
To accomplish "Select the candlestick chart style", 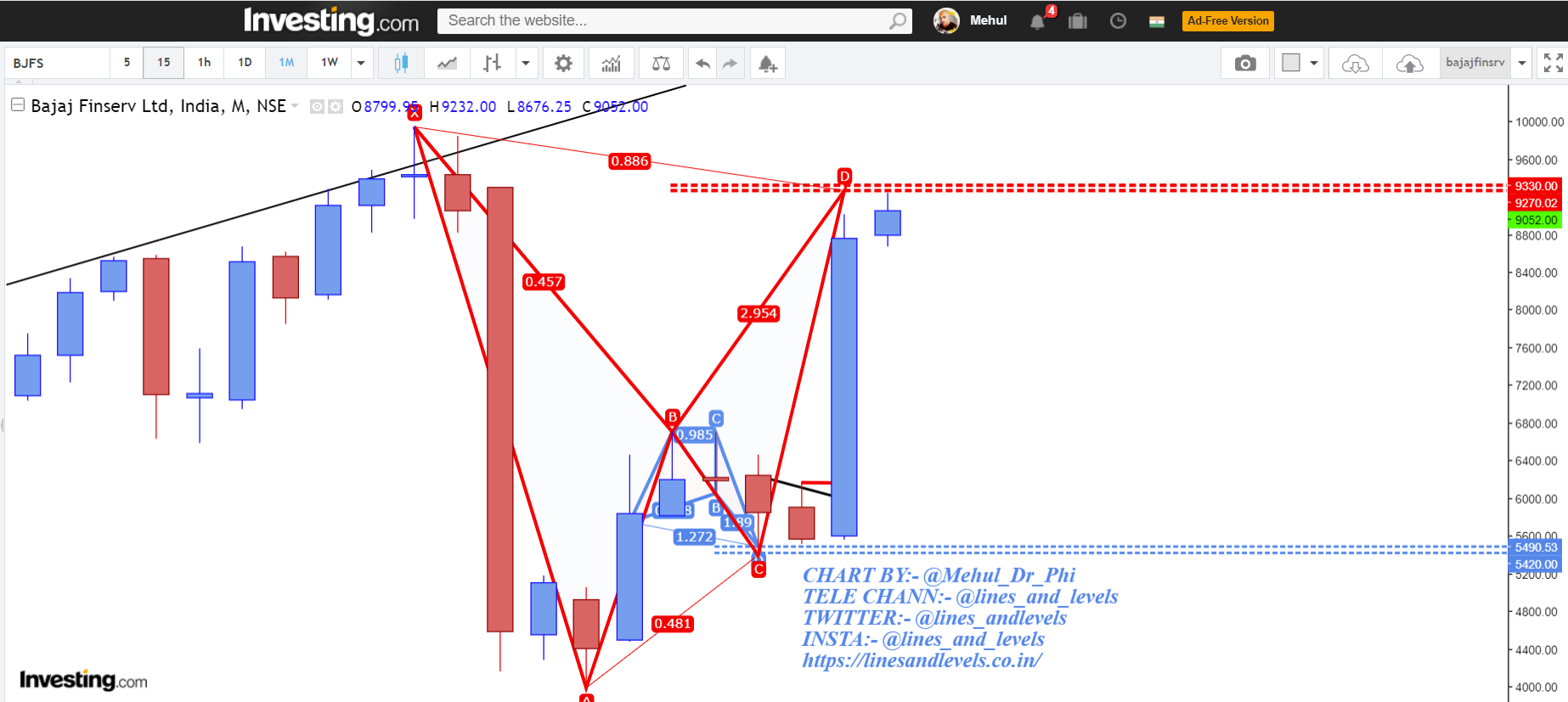I will (401, 63).
